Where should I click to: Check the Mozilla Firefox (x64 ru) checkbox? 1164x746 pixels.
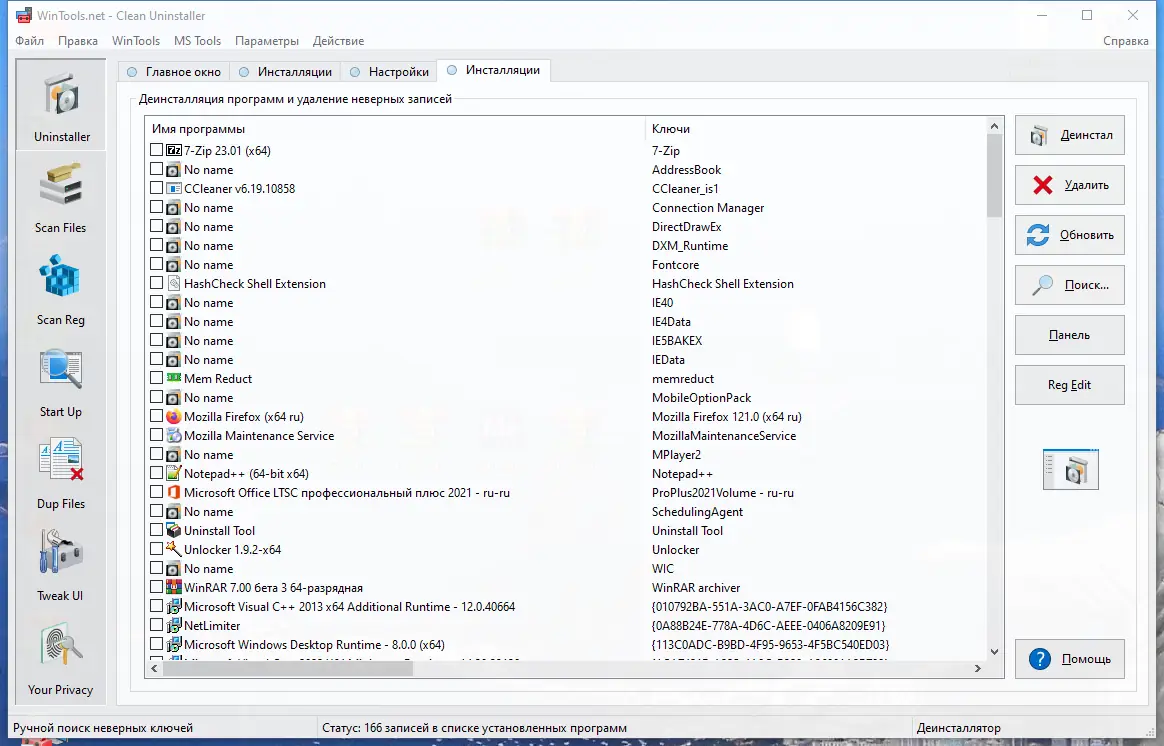157,416
